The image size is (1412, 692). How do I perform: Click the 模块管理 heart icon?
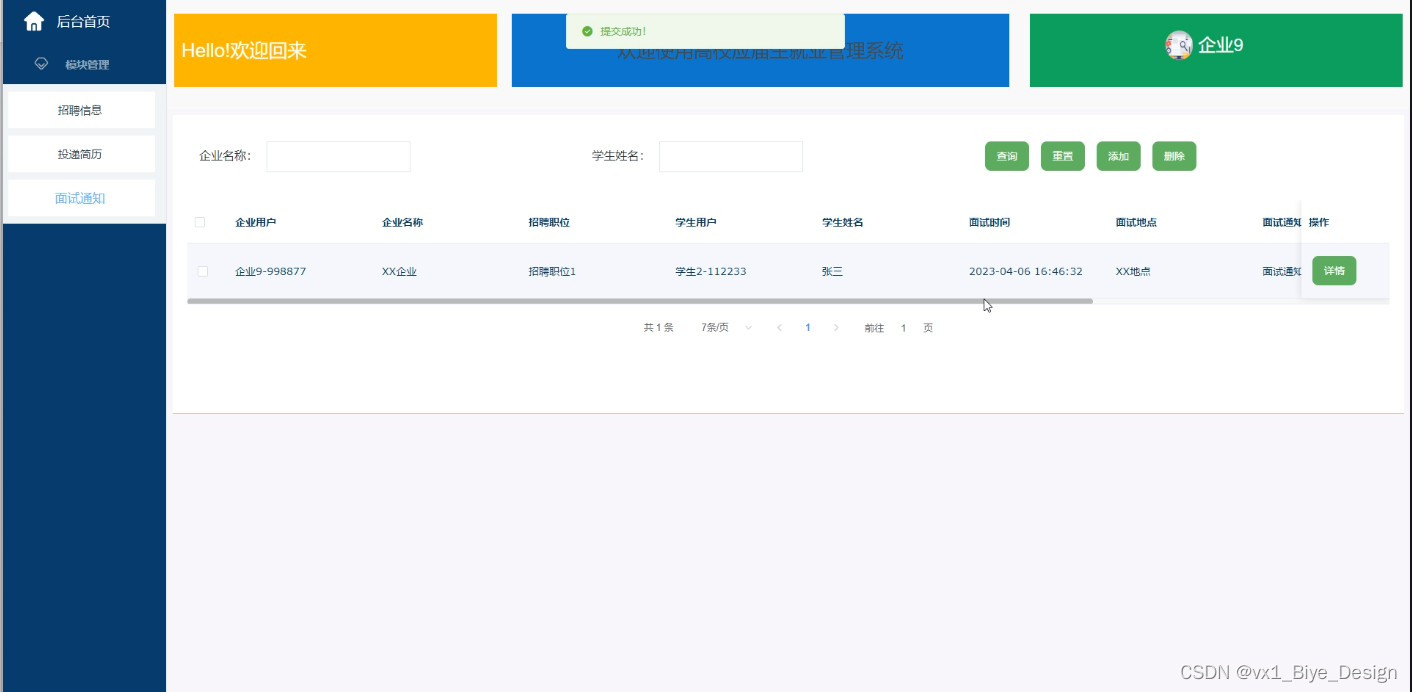pyautogui.click(x=41, y=63)
